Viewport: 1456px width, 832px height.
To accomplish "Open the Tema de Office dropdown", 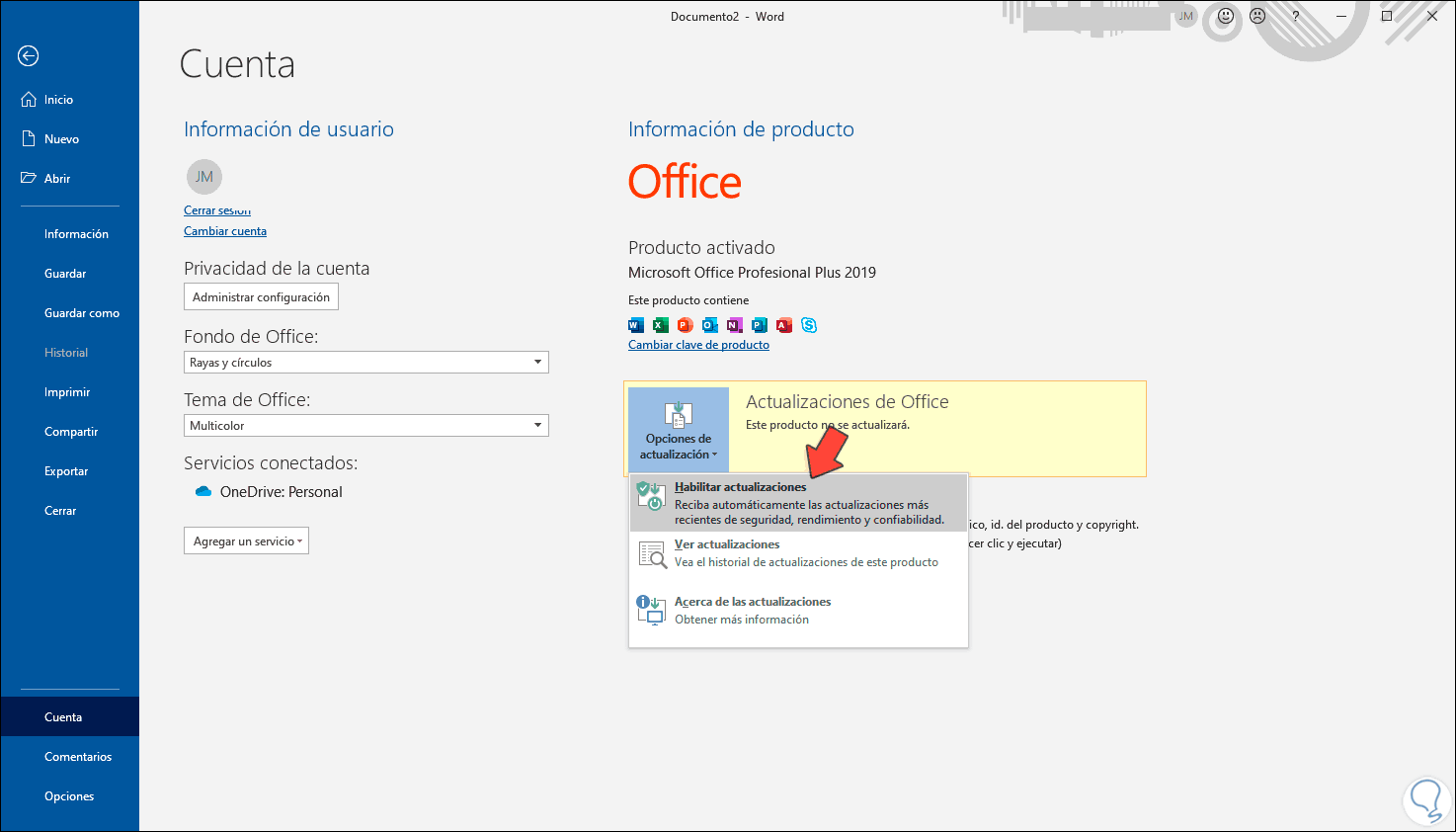I will (366, 426).
